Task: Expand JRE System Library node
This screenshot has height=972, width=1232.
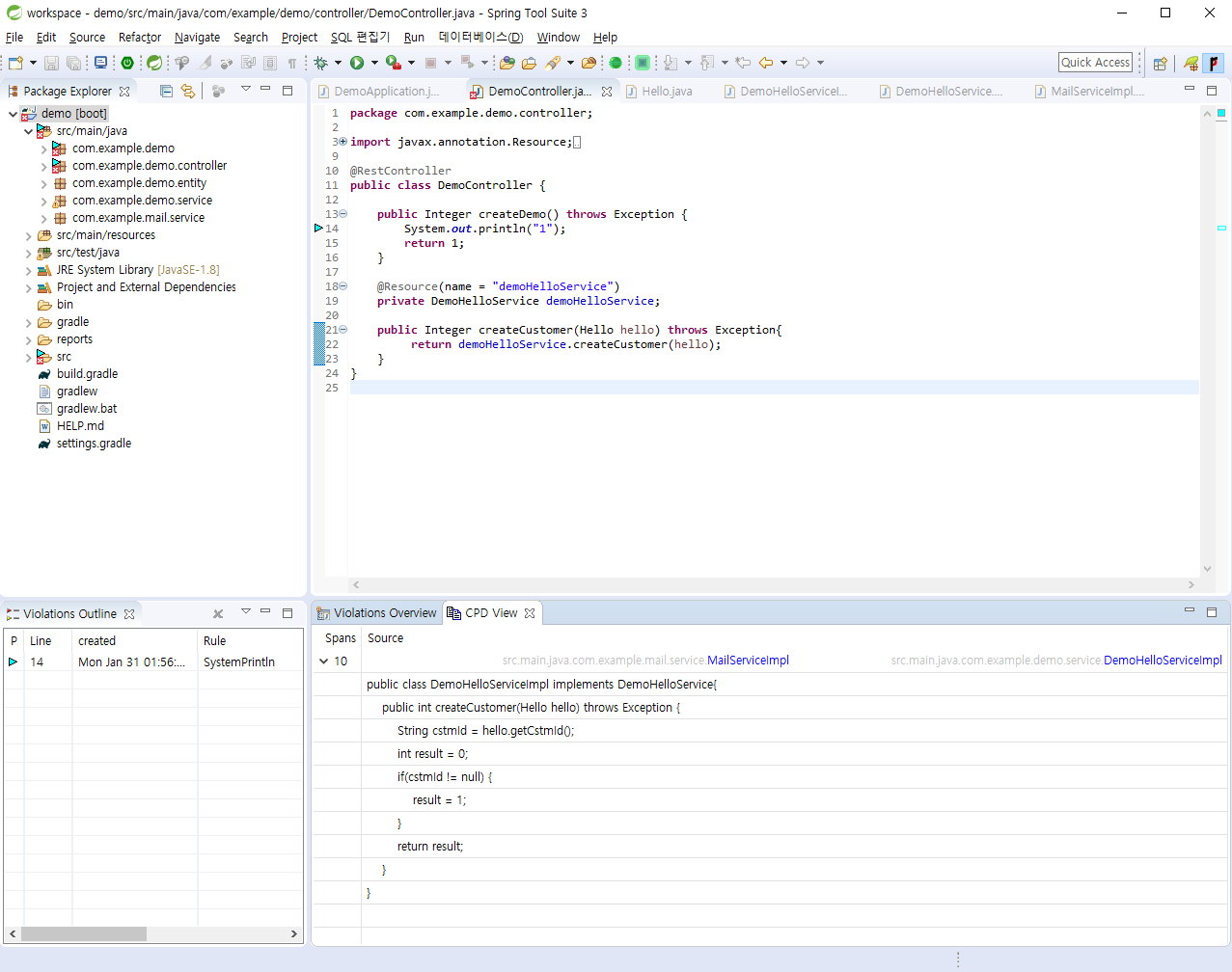Action: 28,270
